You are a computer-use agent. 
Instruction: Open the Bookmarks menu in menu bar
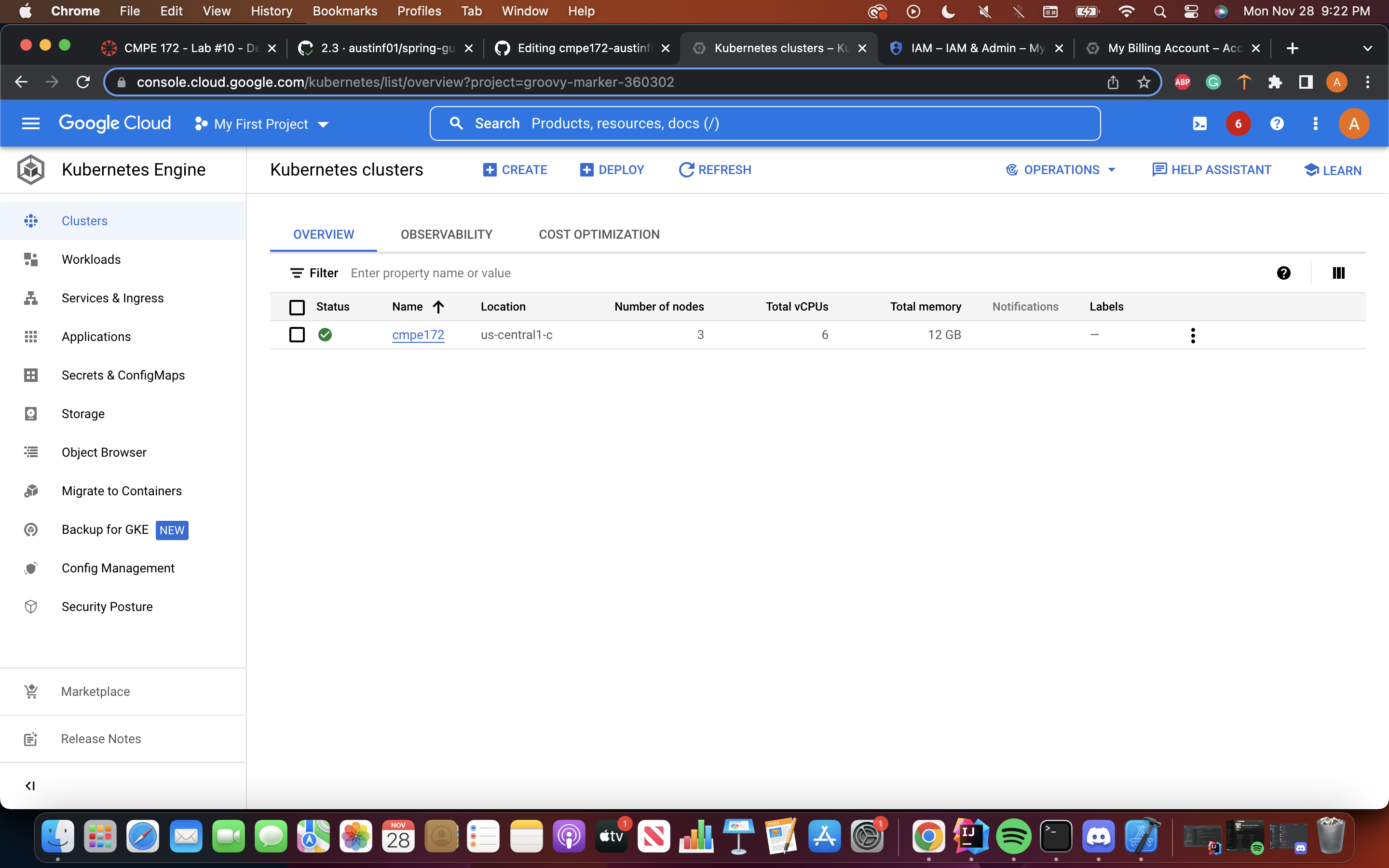(344, 11)
